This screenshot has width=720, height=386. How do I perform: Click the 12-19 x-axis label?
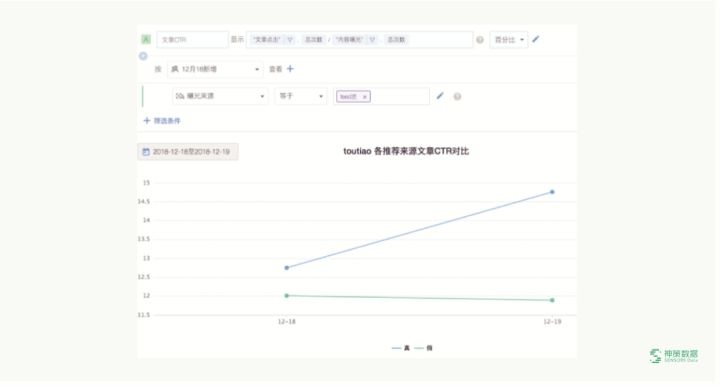[552, 322]
